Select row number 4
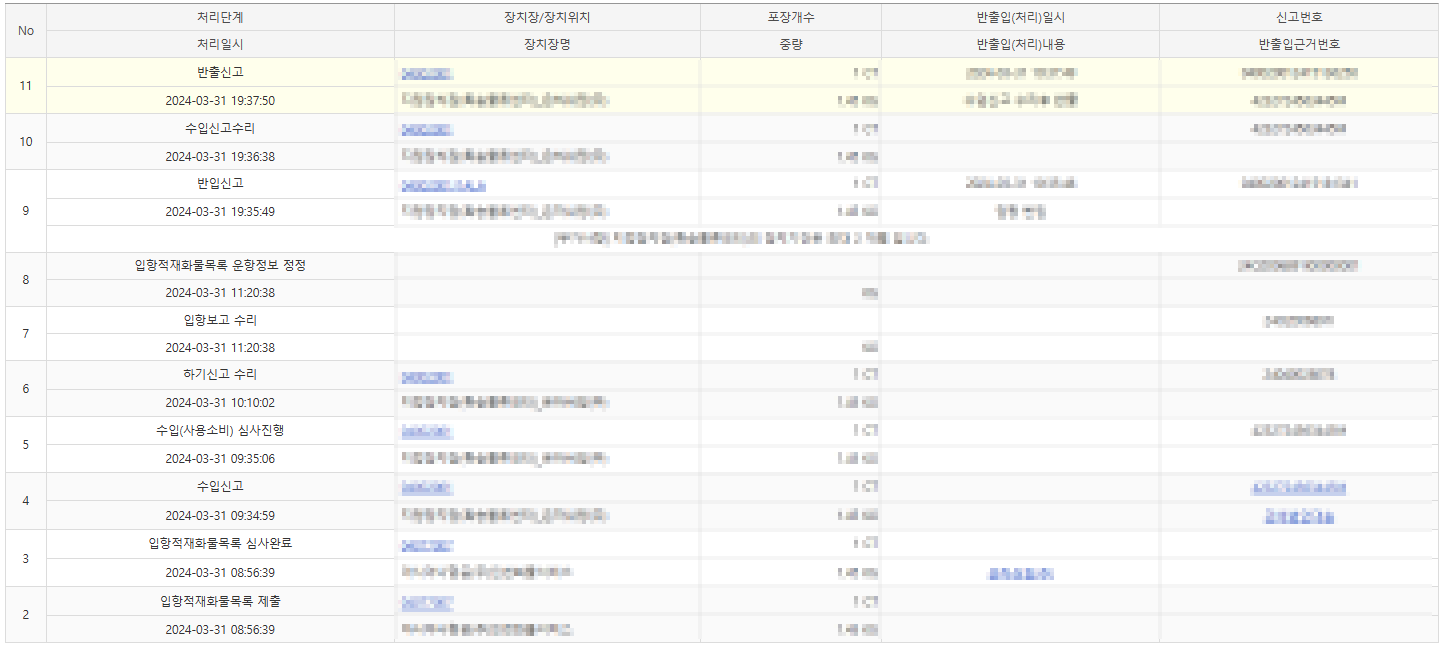 coord(26,501)
